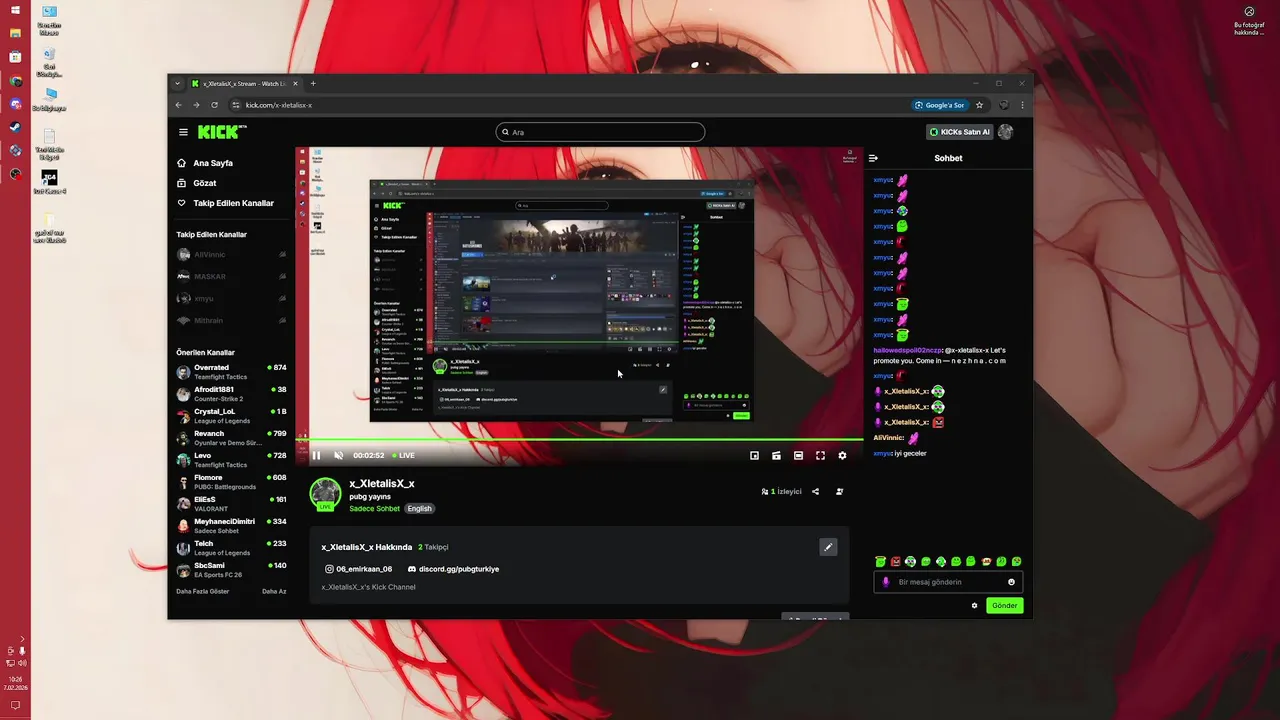Click the Sadece Sohbet category link

374,508
